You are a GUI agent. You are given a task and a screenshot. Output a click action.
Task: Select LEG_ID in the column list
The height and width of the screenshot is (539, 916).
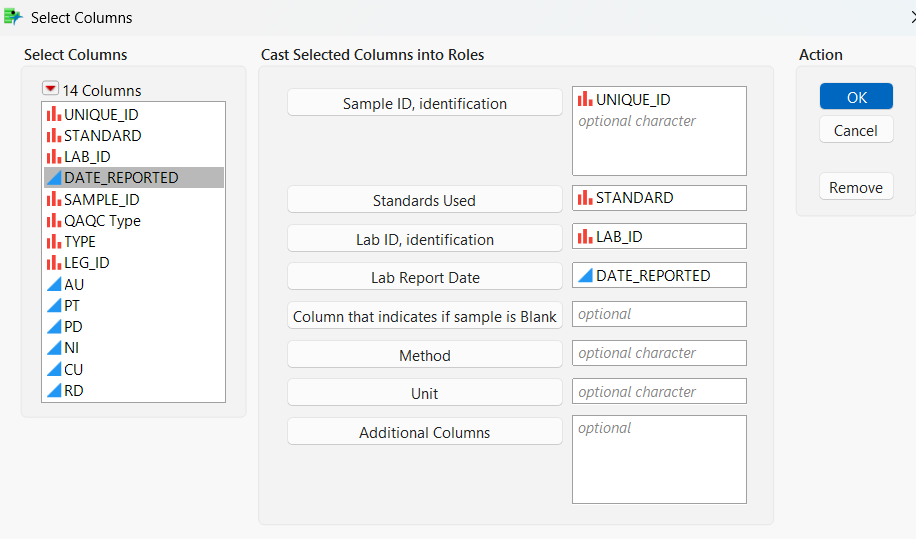(134, 262)
